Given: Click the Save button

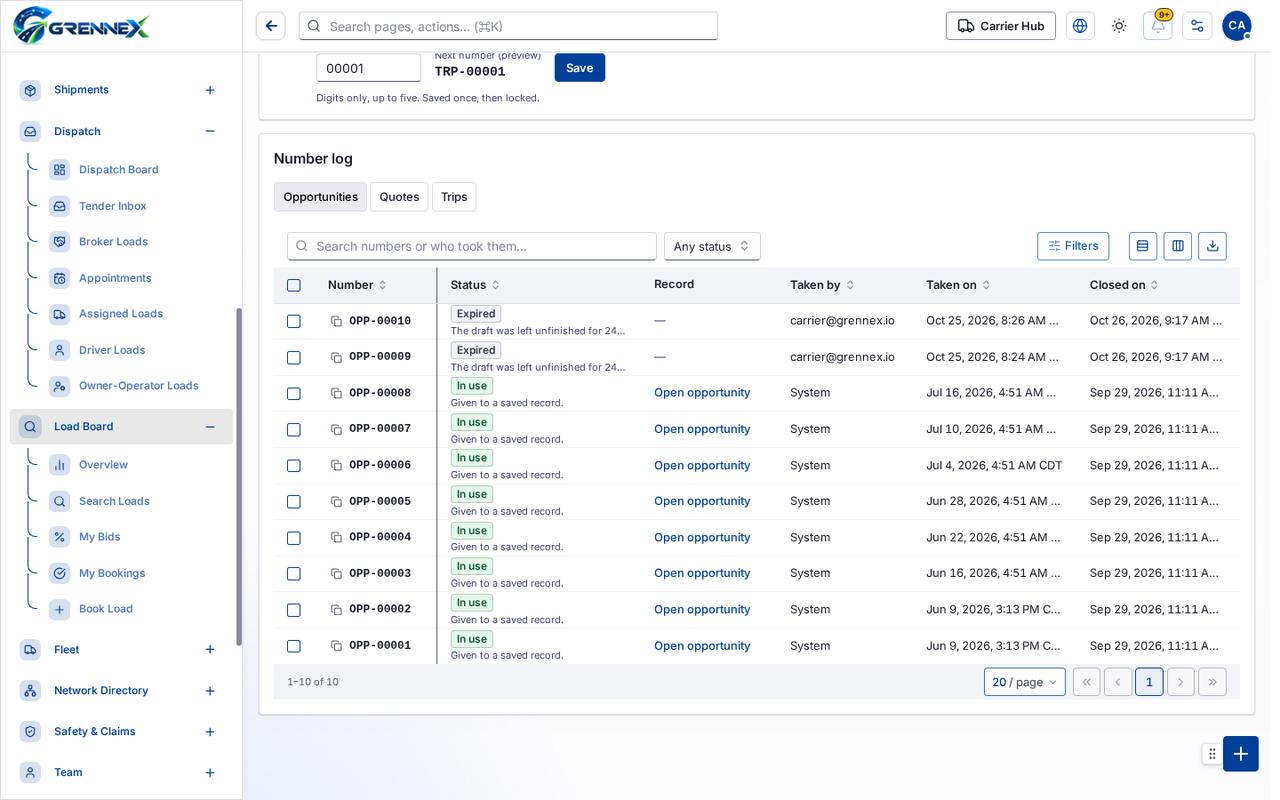Looking at the screenshot, I should tap(580, 68).
